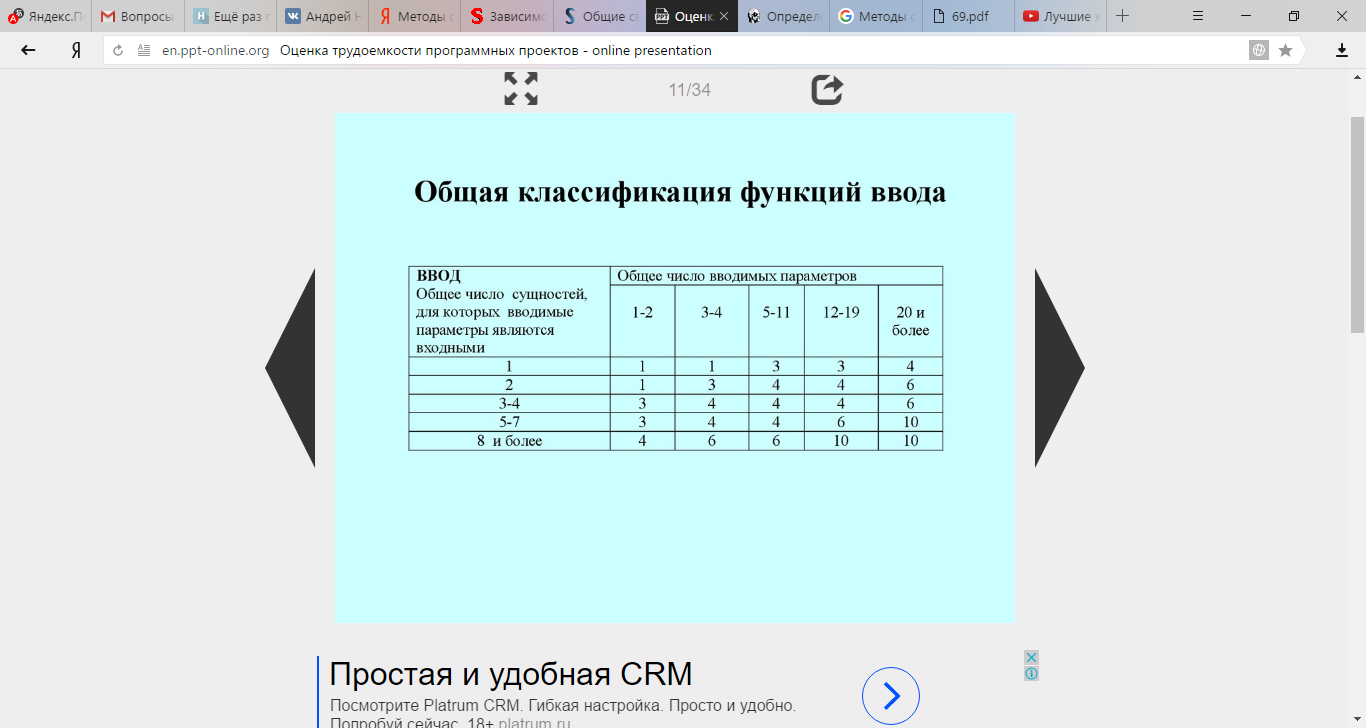The width and height of the screenshot is (1366, 728).
Task: Bookmark the page with the star icon
Action: [1285, 50]
